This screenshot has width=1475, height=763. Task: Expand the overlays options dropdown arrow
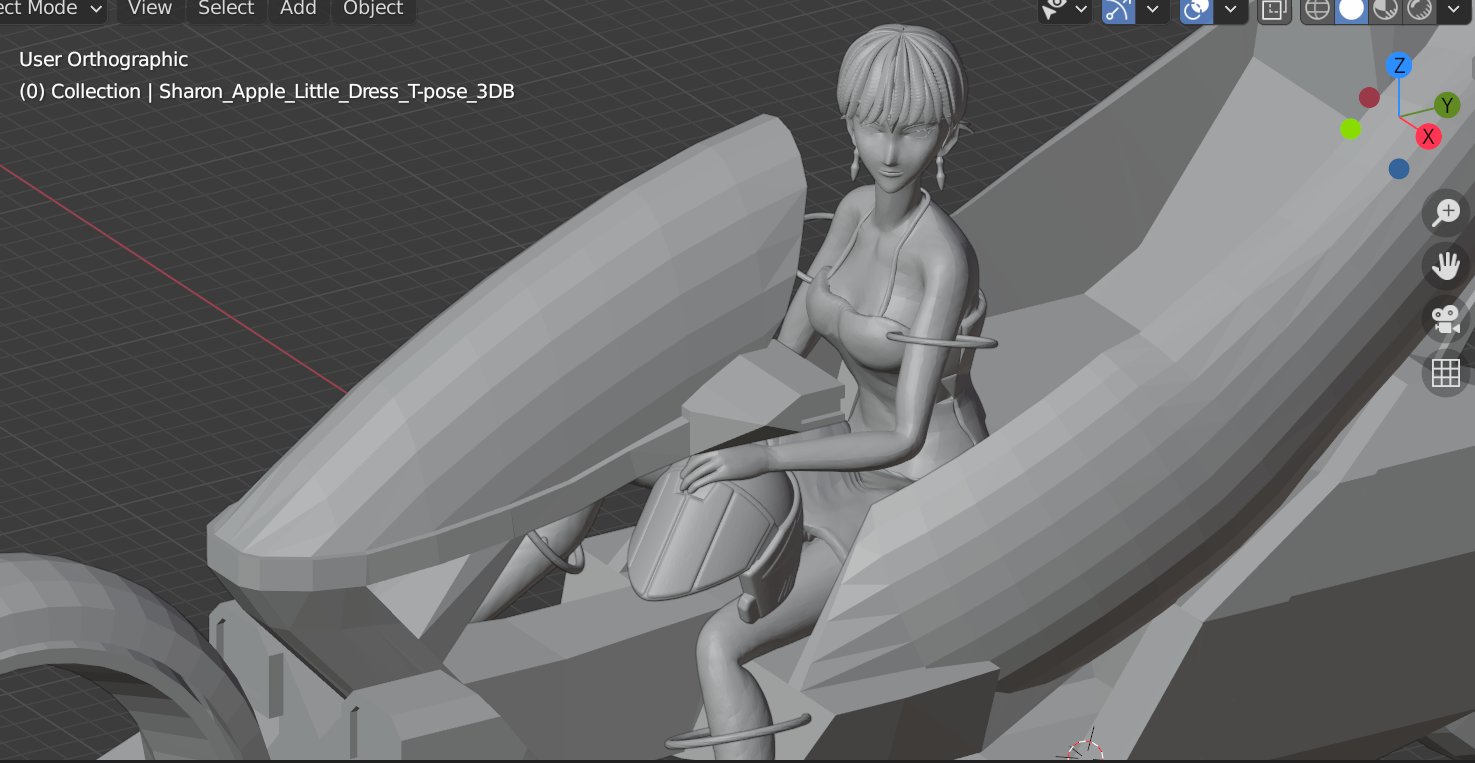click(x=1230, y=9)
